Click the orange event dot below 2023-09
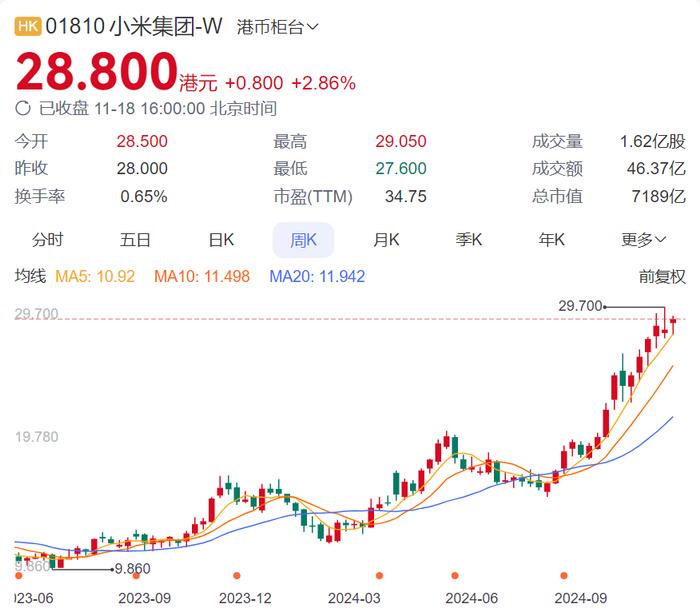The height and width of the screenshot is (616, 700). (136, 576)
